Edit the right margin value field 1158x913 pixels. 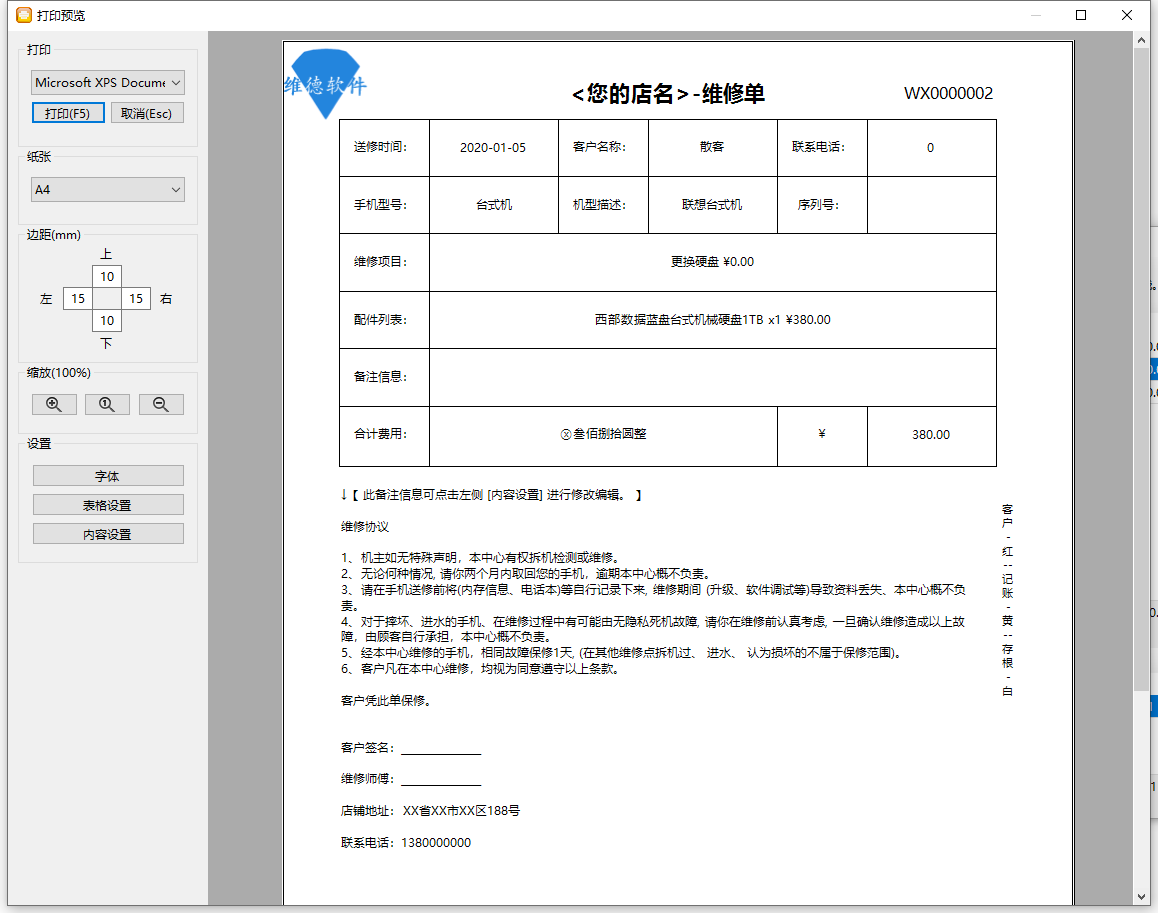pyautogui.click(x=136, y=298)
